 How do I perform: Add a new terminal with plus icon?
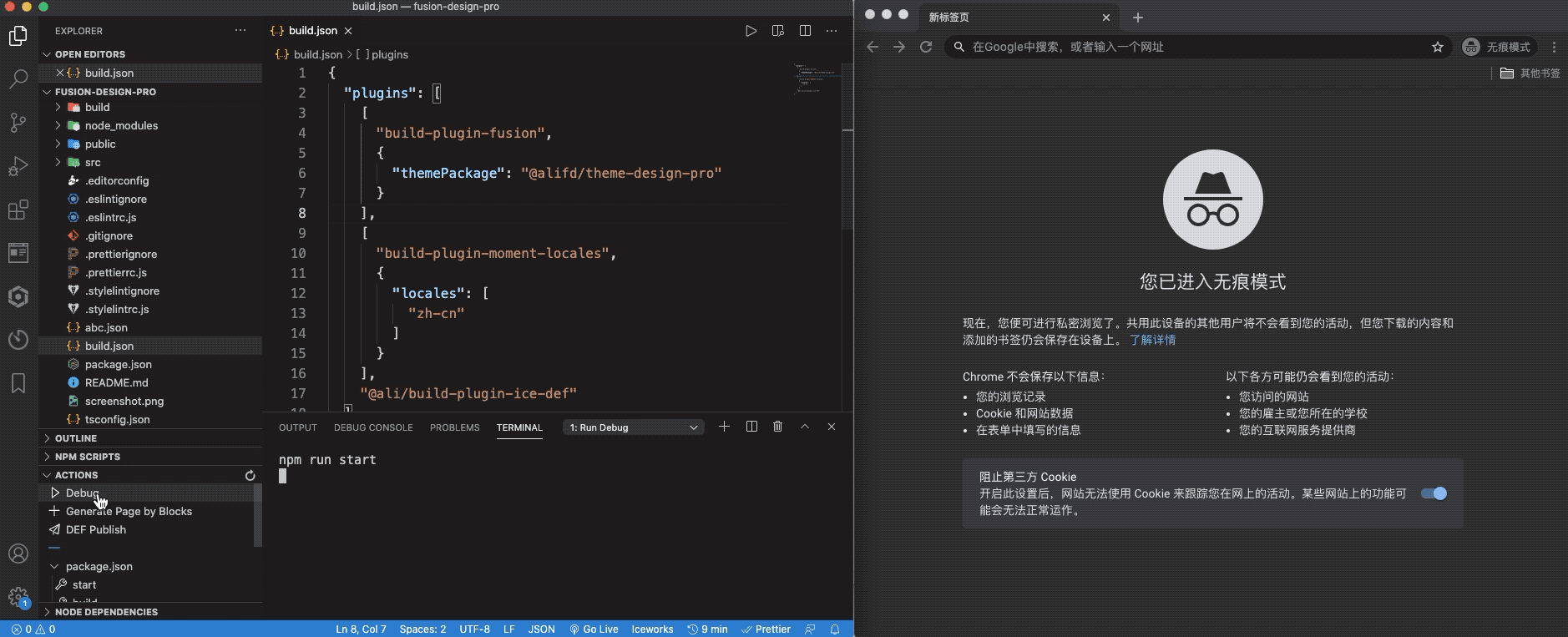pyautogui.click(x=724, y=427)
